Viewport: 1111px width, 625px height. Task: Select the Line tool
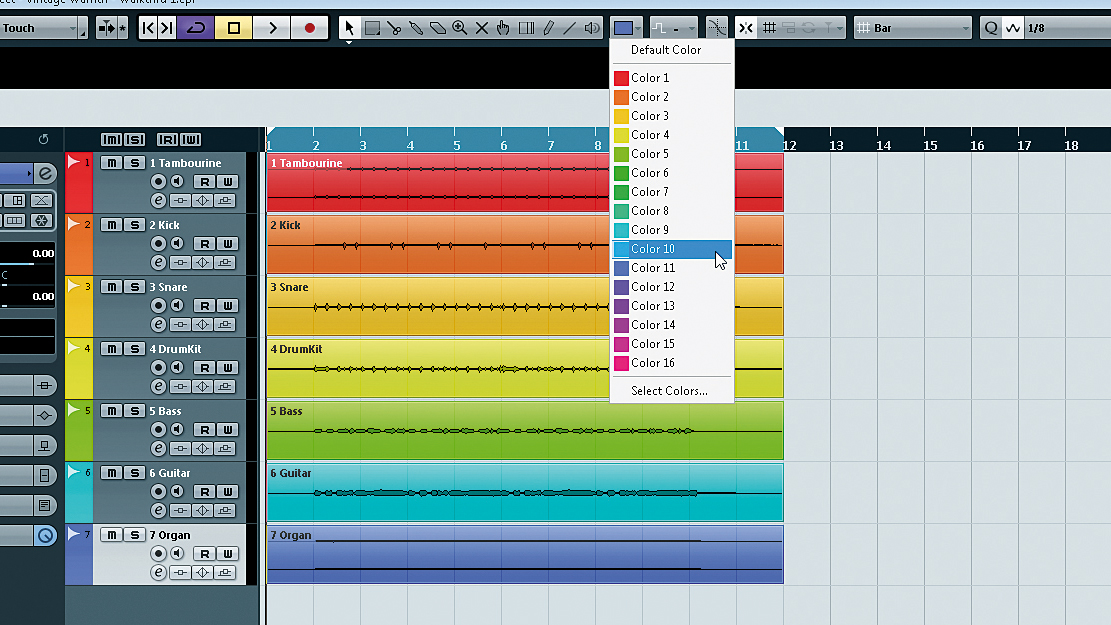(x=570, y=28)
